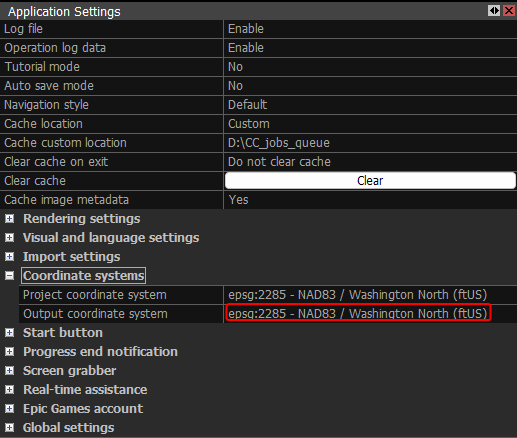Image resolution: width=517 pixels, height=438 pixels.
Task: Toggle Tutorial mode No value
Action: point(370,67)
